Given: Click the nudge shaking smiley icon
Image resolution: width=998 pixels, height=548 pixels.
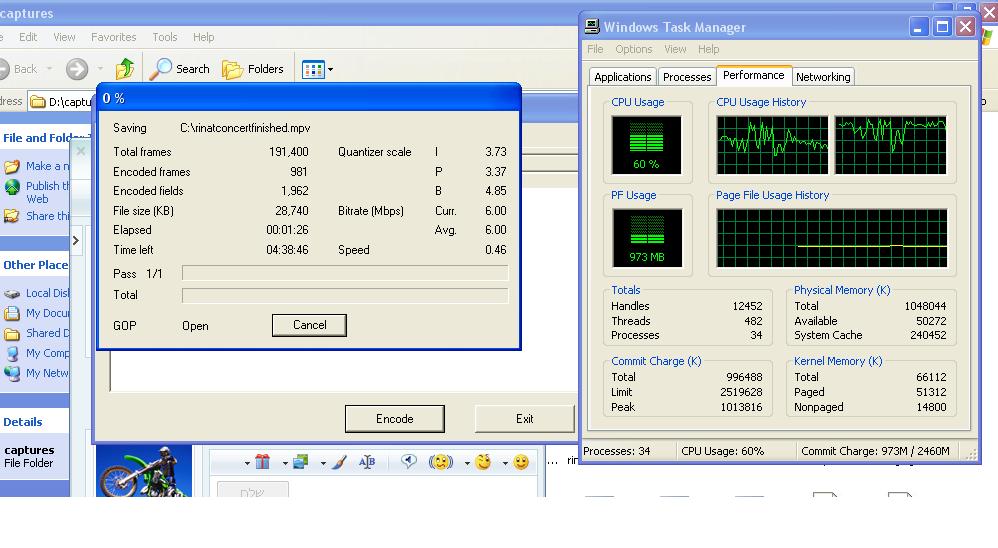Looking at the screenshot, I should point(440,462).
